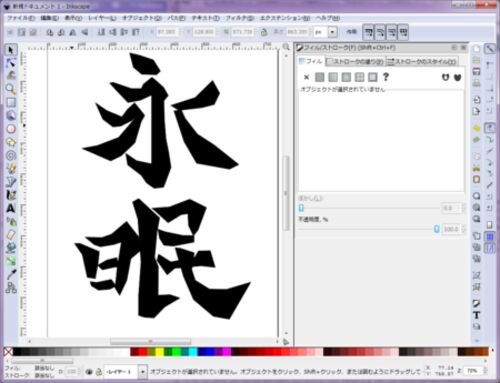This screenshot has width=500, height=383.
Task: Click the Undo yellow arrow icon
Action: tap(477, 128)
